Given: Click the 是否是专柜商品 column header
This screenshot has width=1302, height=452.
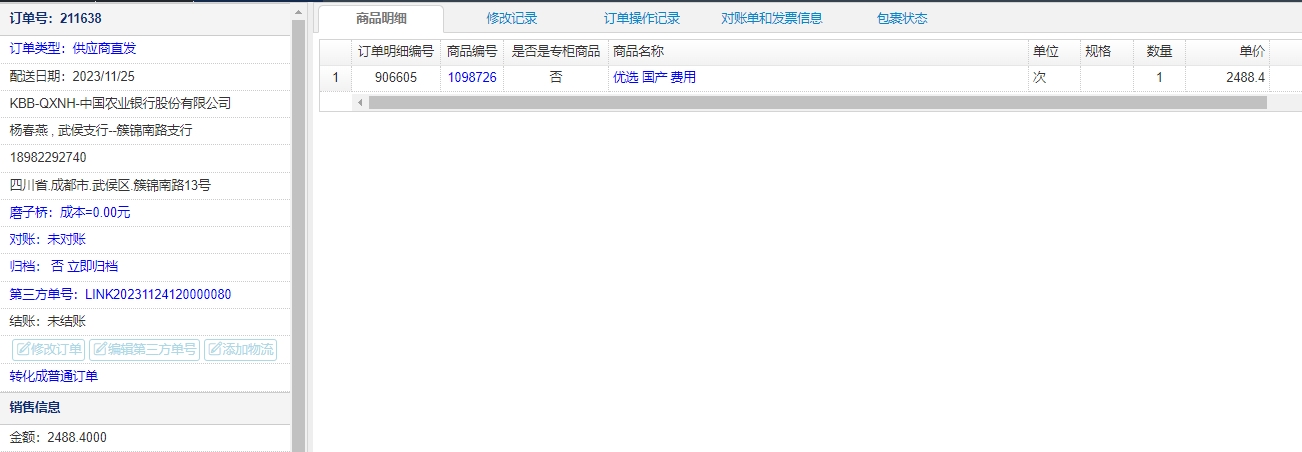Looking at the screenshot, I should 556,51.
